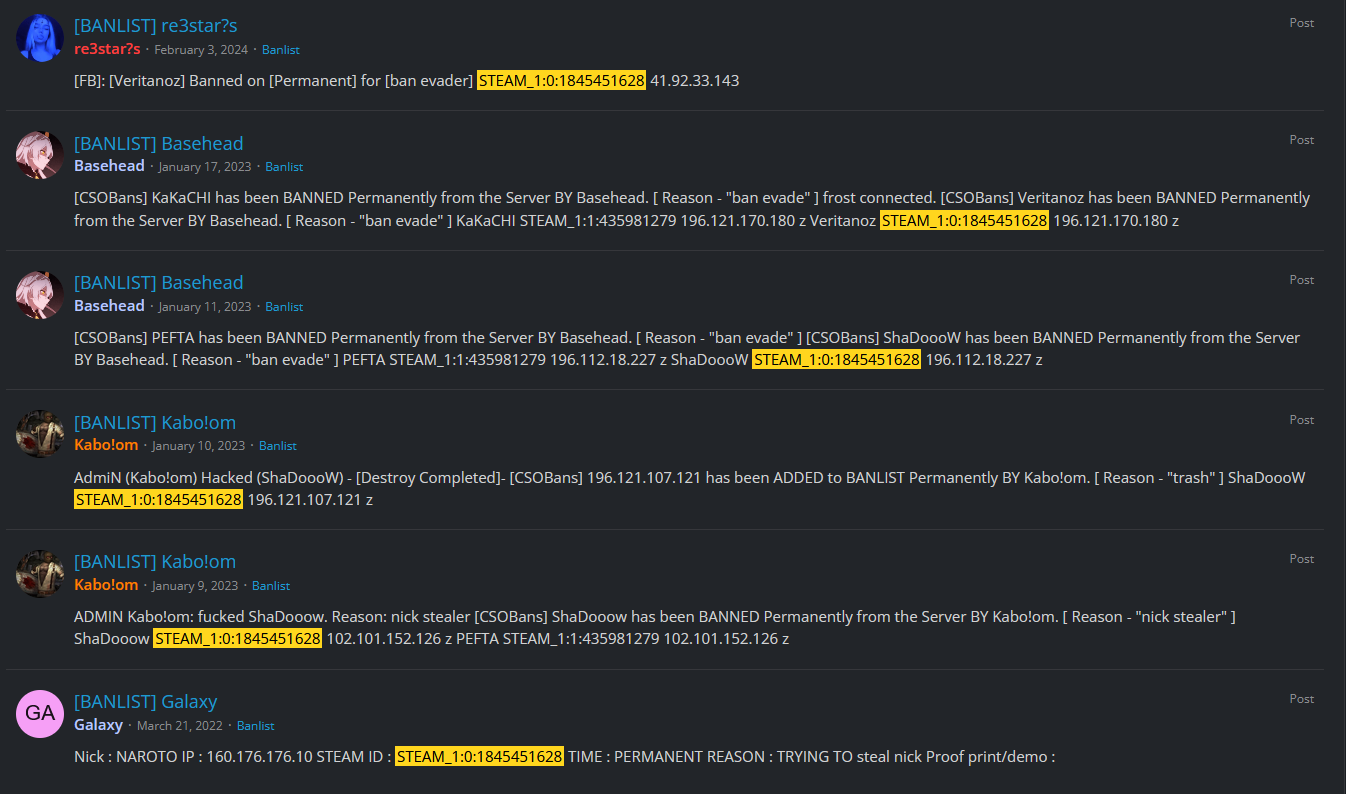
Task: Open "[BANLIST] Basehead" title dated January 11
Action: [158, 282]
